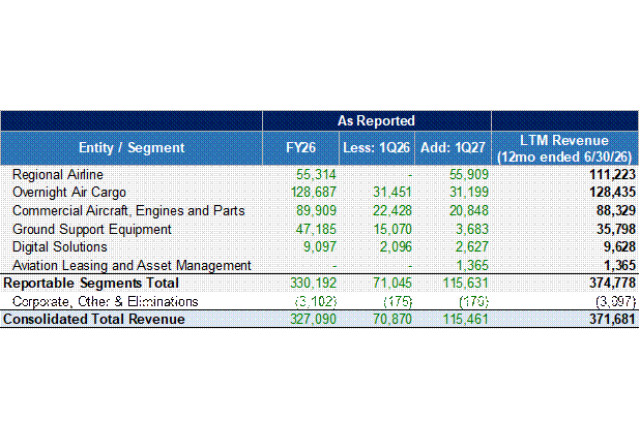Image resolution: width=640 pixels, height=440 pixels.
Task: Click the Regional Airline FY26 value 55,314
Action: tap(316, 175)
